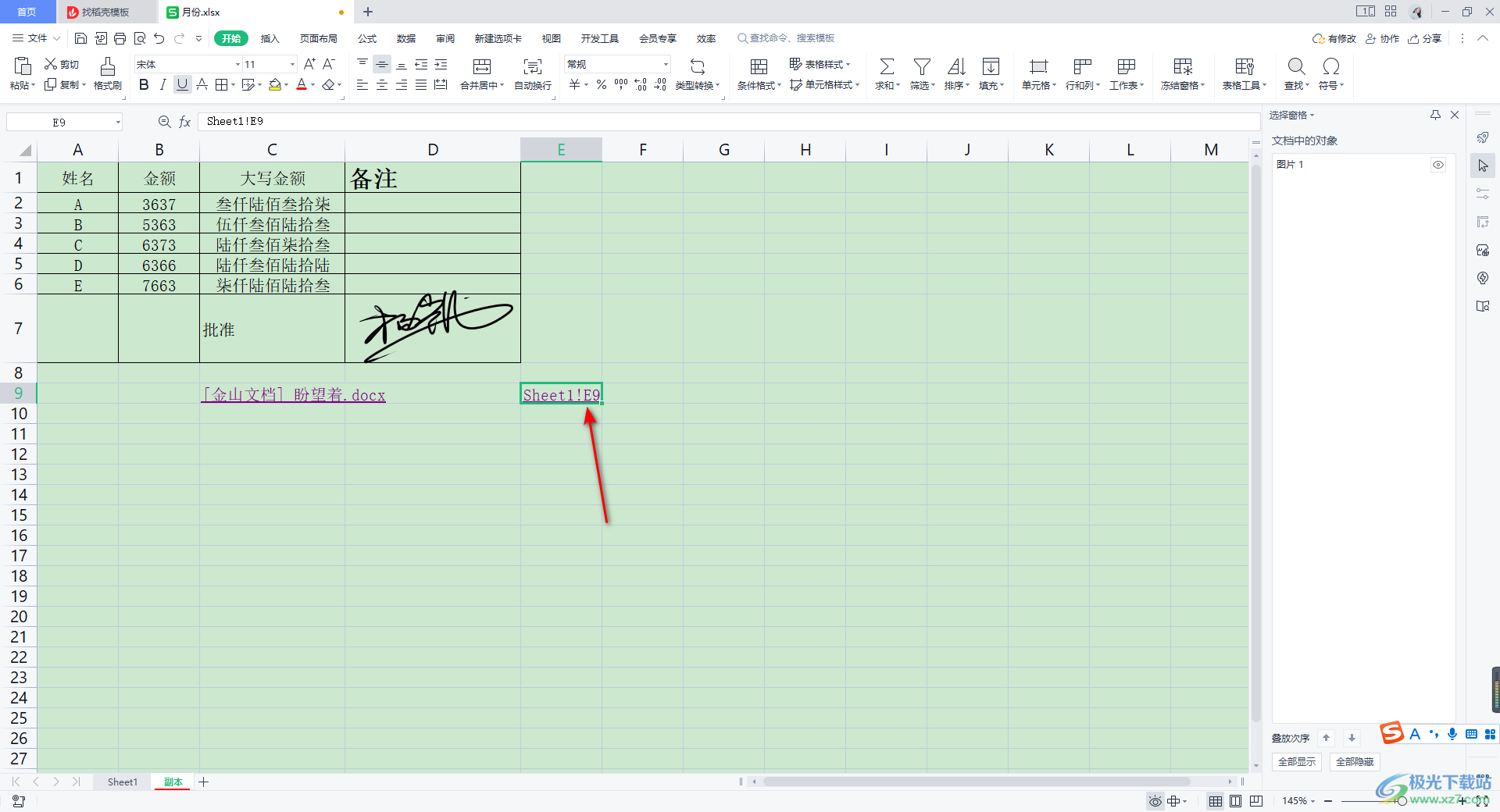Viewport: 1500px width, 812px height.
Task: Click the Share (分享) button
Action: click(x=1425, y=38)
